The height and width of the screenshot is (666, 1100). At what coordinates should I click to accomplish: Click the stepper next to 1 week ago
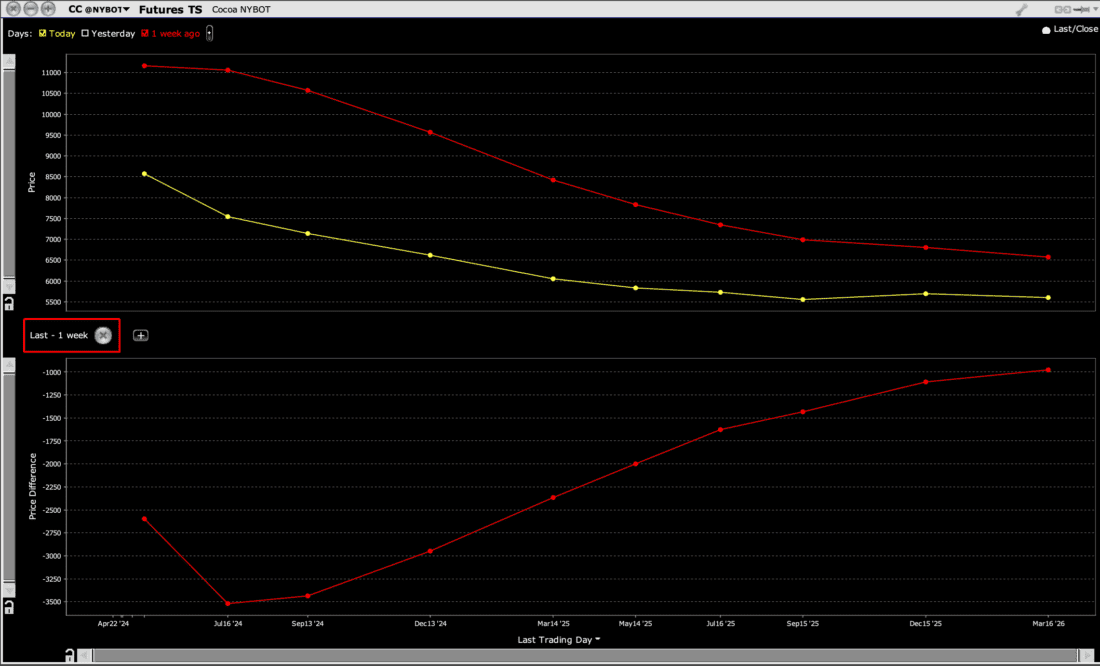(209, 33)
